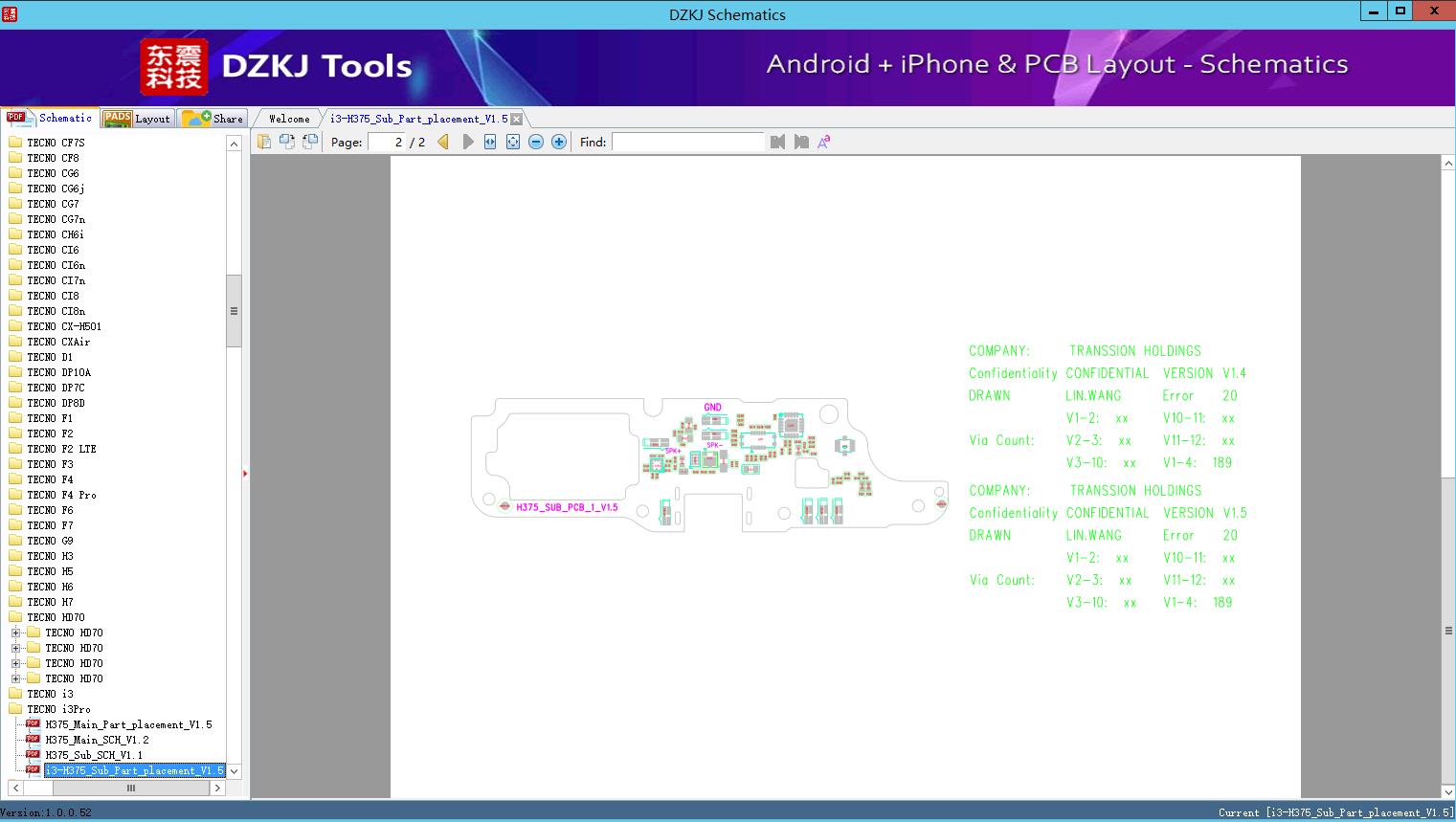Click the rotate icon right of the copy icon
The width and height of the screenshot is (1456, 822).
click(x=287, y=142)
